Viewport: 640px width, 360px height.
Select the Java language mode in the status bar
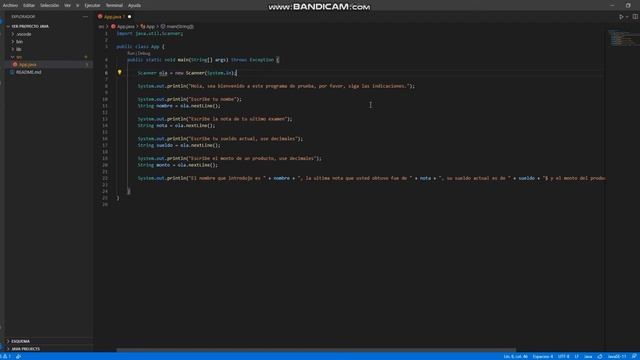588,356
